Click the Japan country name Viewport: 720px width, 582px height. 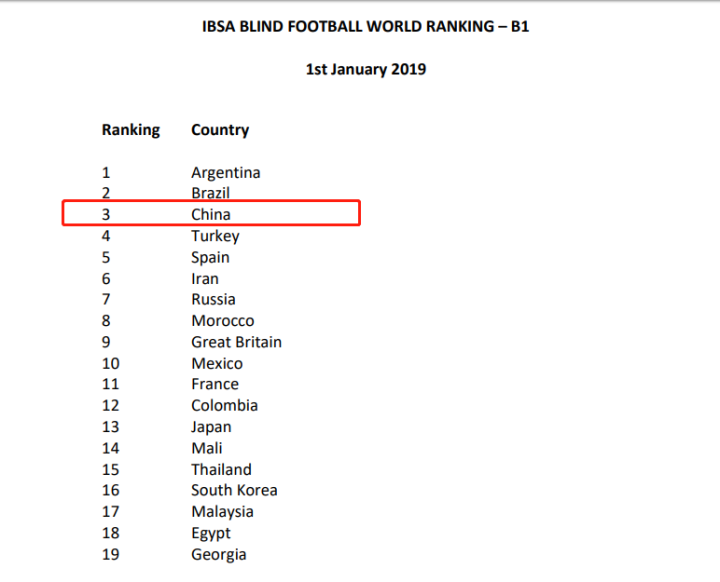pos(211,427)
